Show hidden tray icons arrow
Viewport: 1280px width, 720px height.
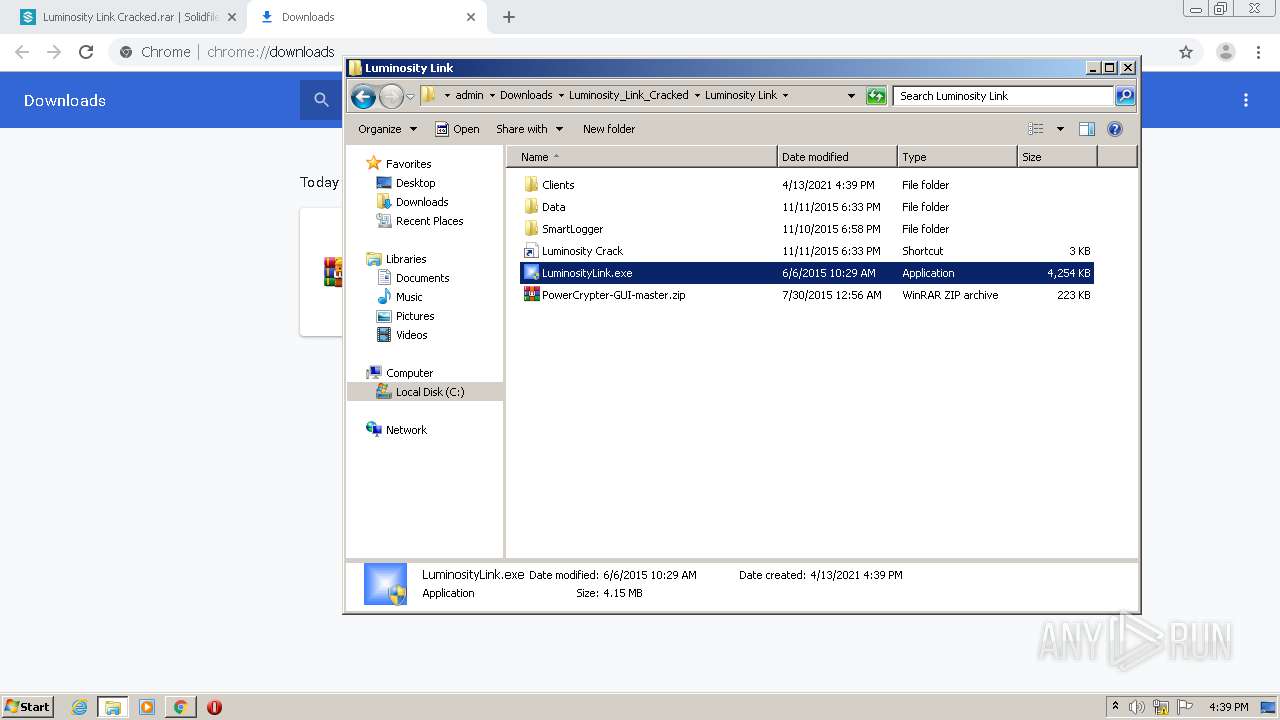[x=1116, y=707]
